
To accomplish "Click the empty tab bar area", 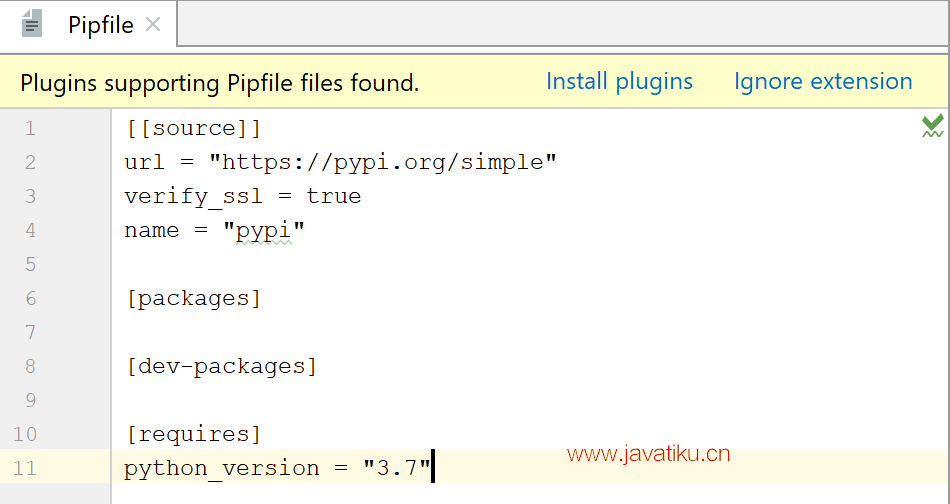I will 563,24.
